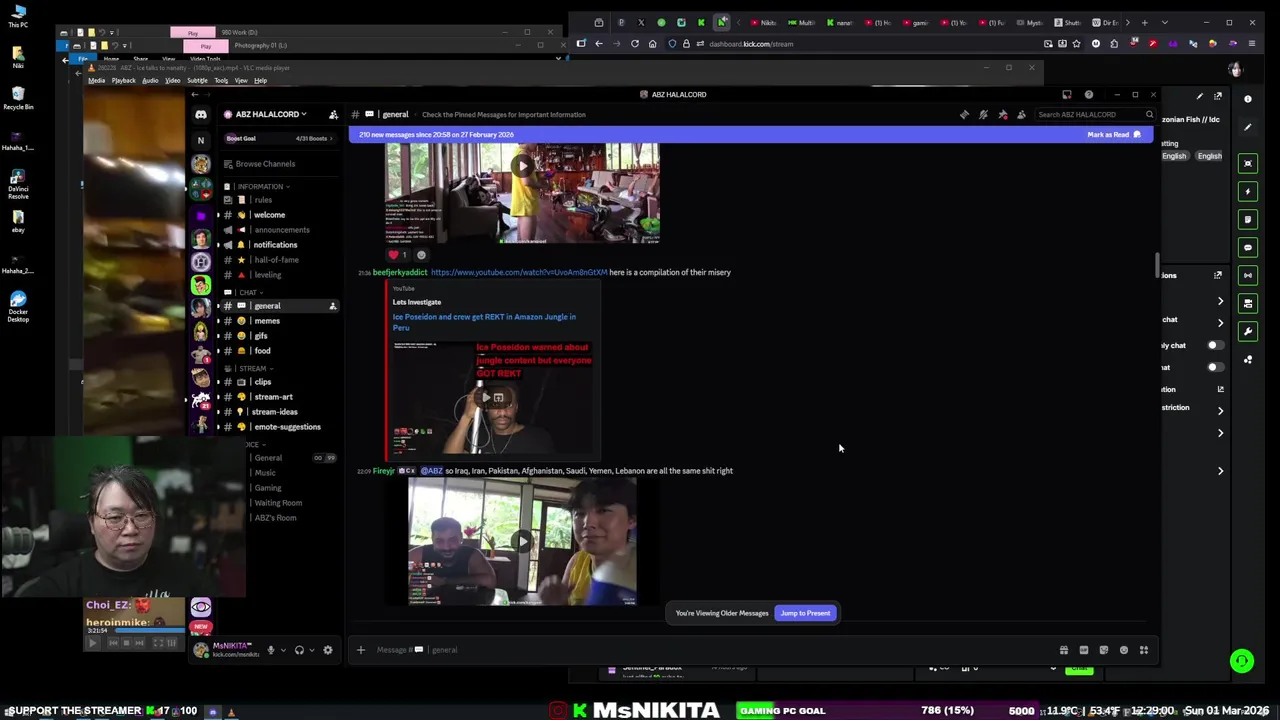Open pinned messages icon in channel header
Image resolution: width=1280 pixels, height=720 pixels.
pos(1002,114)
